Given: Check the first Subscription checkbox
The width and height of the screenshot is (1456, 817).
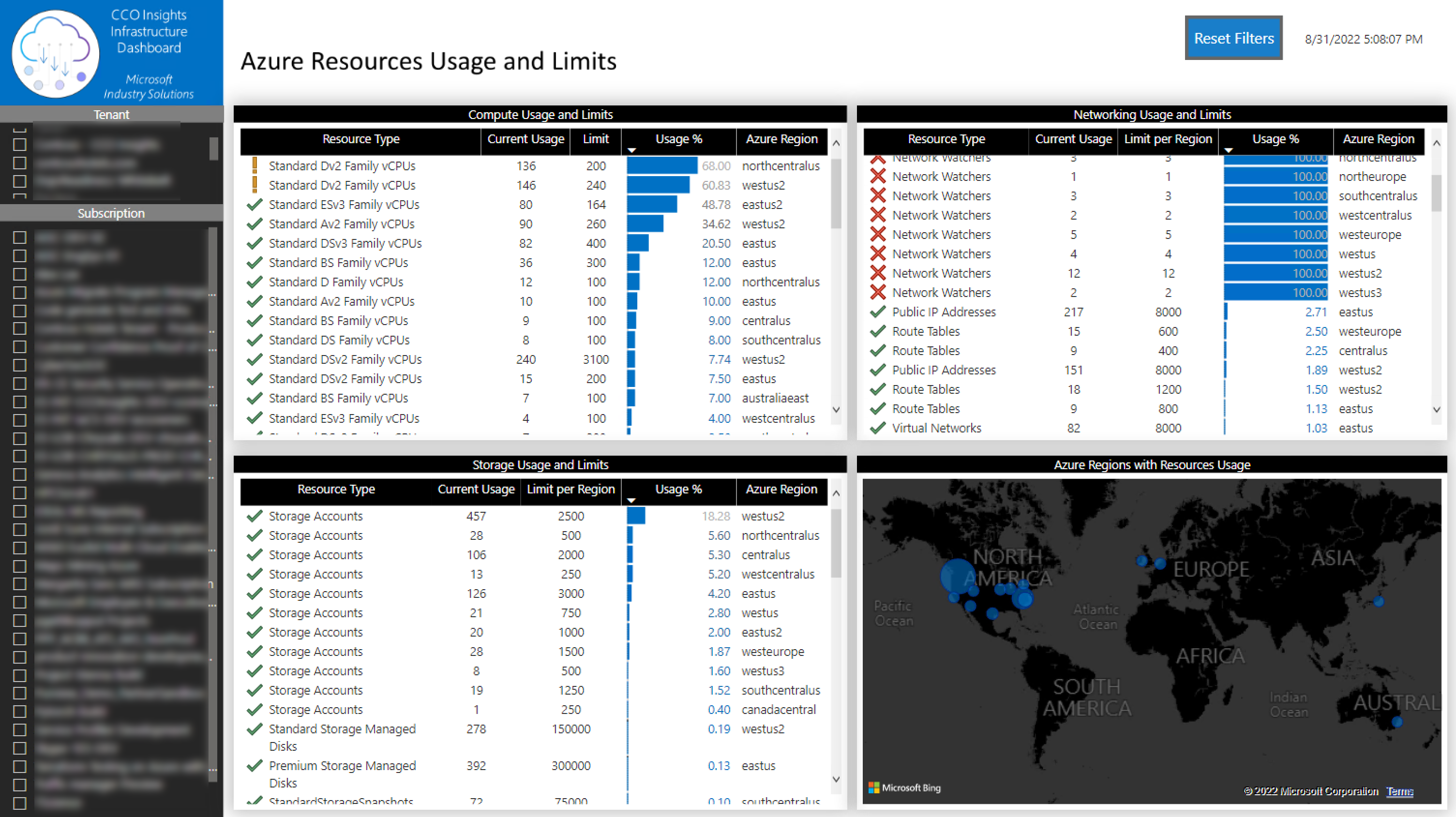Looking at the screenshot, I should point(20,238).
